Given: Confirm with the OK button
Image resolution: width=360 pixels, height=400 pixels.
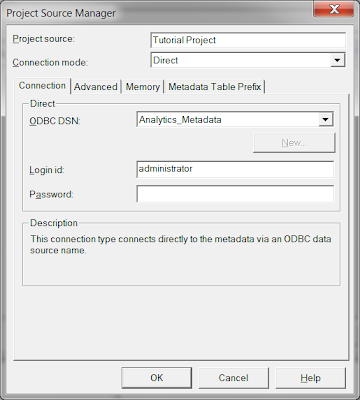Looking at the screenshot, I should pyautogui.click(x=157, y=378).
